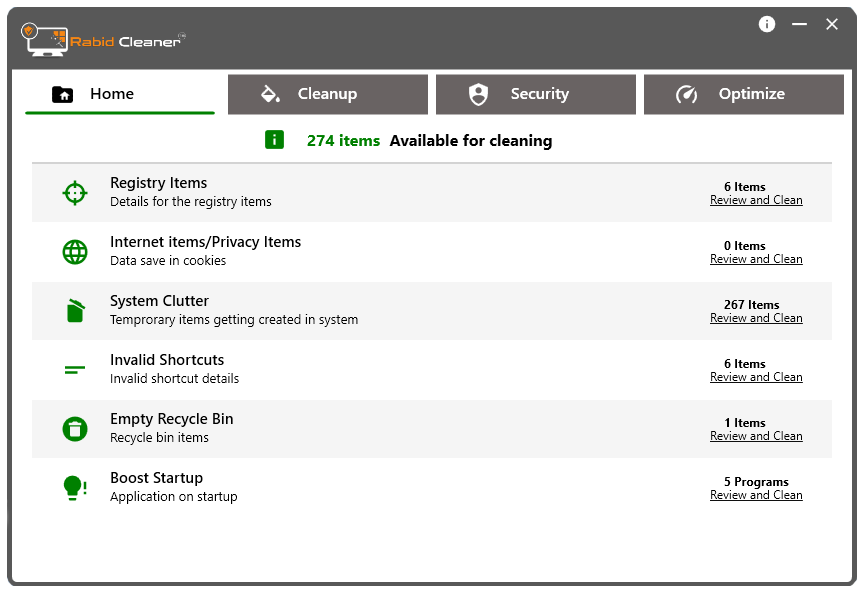This screenshot has width=863, height=590.
Task: Review and Clean Boost Startup programs
Action: 756,495
